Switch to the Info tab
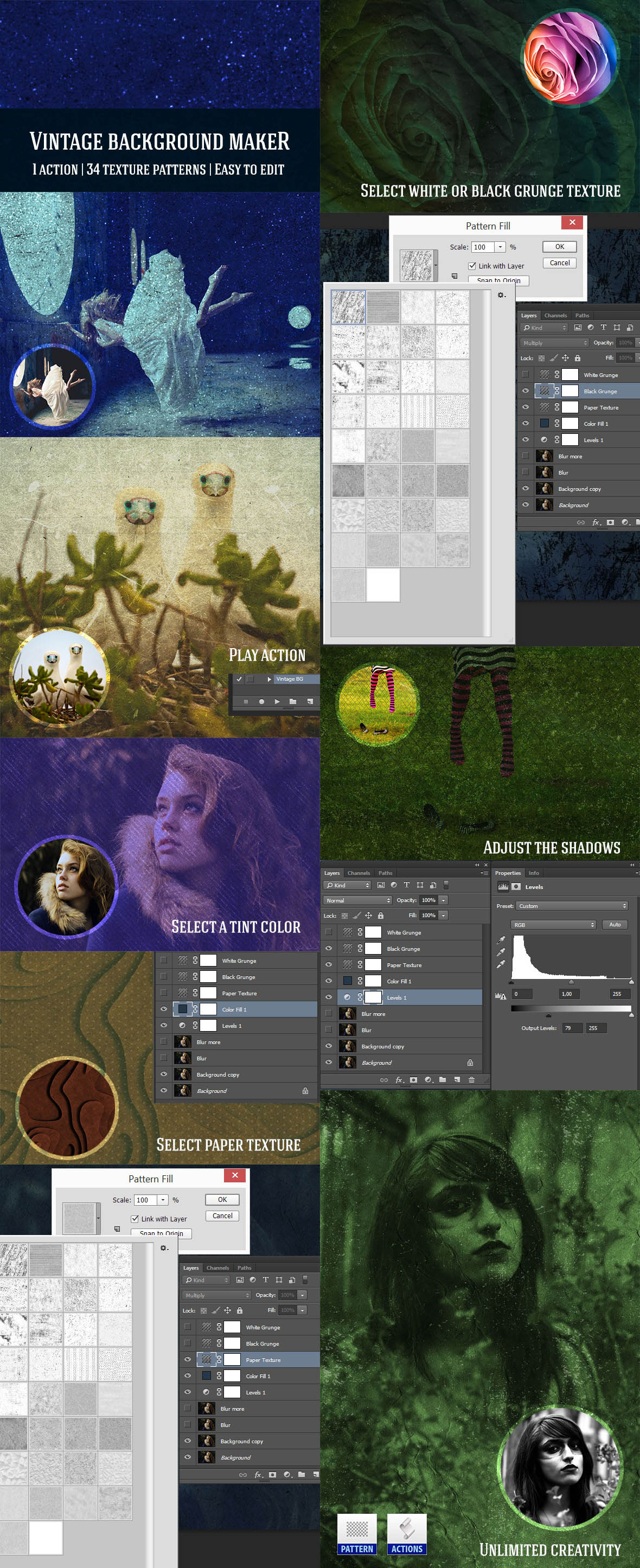The width and height of the screenshot is (640, 1568). coord(534,873)
